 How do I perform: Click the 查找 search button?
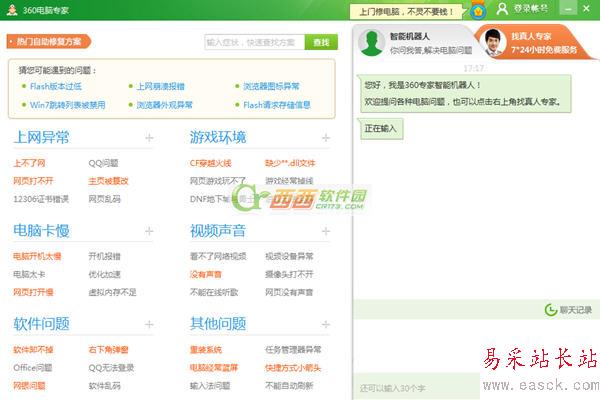pos(321,42)
